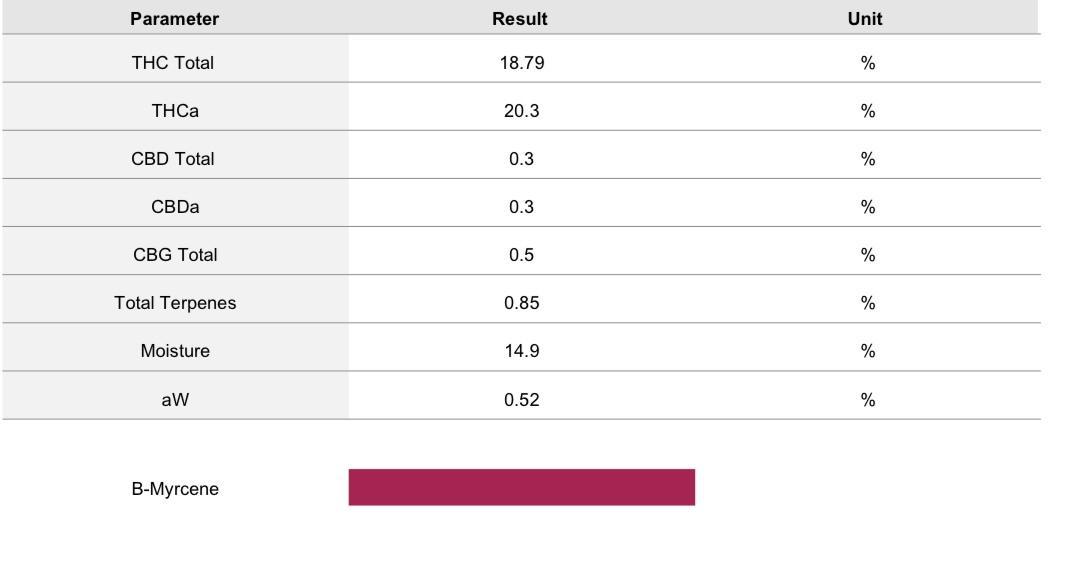Select the CBG Total parameter cell
This screenshot has height=567, width=1070.
coord(175,255)
